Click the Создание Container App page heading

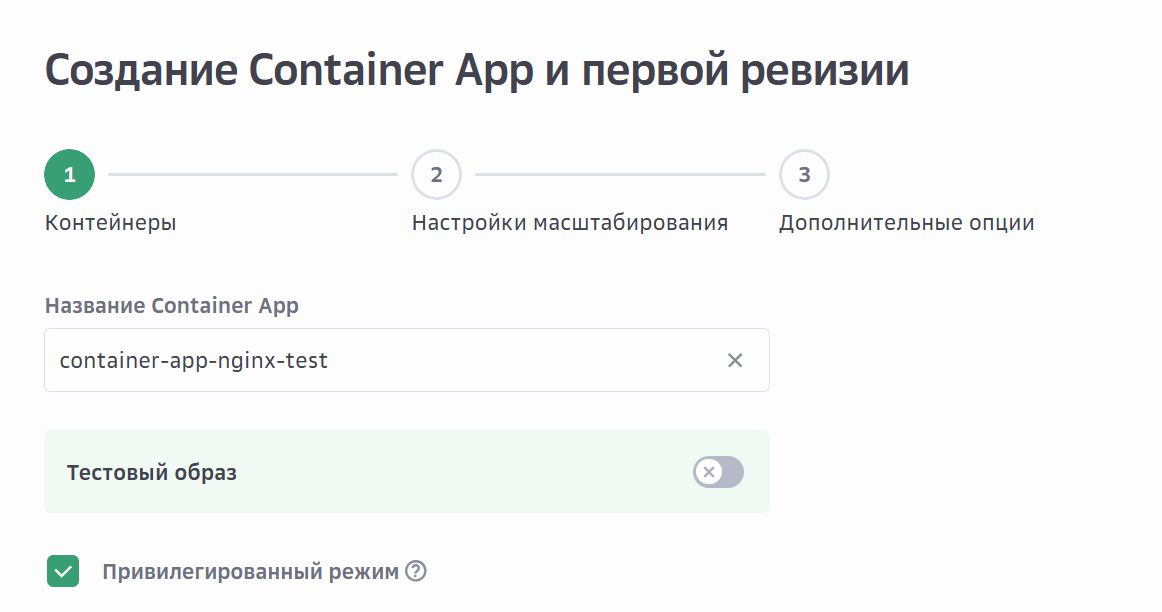476,71
